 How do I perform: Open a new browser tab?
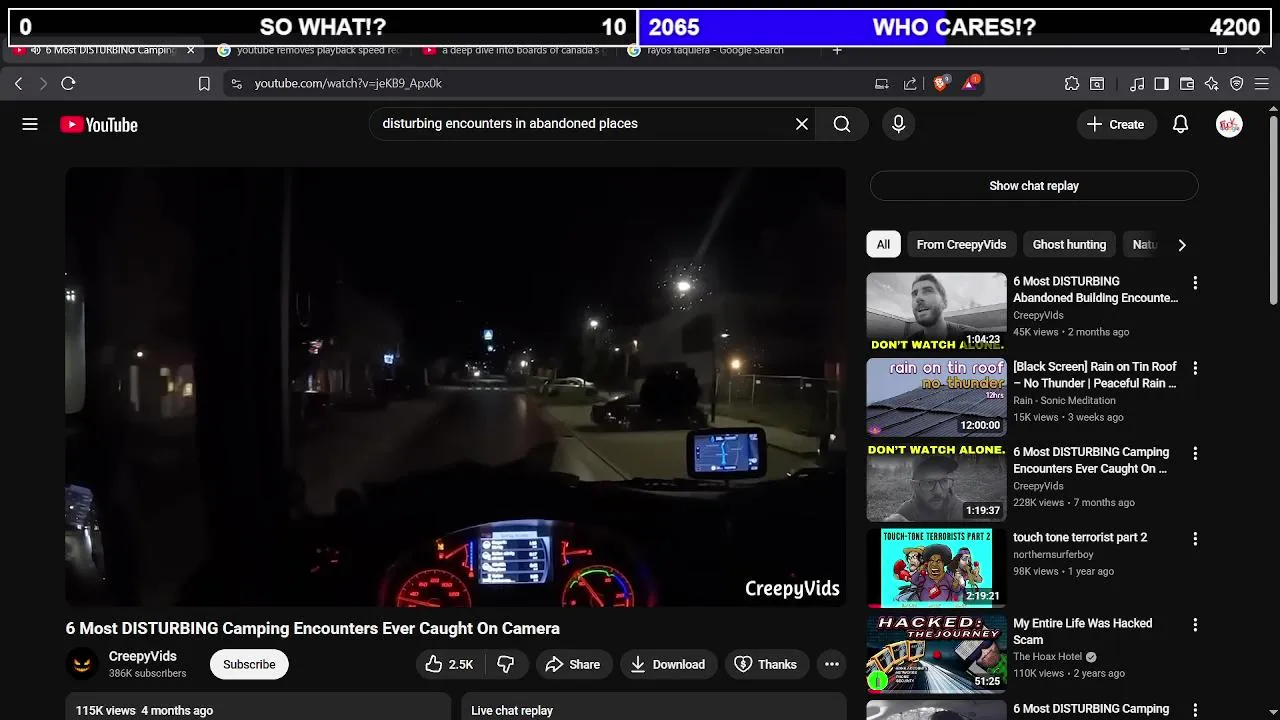tap(837, 50)
